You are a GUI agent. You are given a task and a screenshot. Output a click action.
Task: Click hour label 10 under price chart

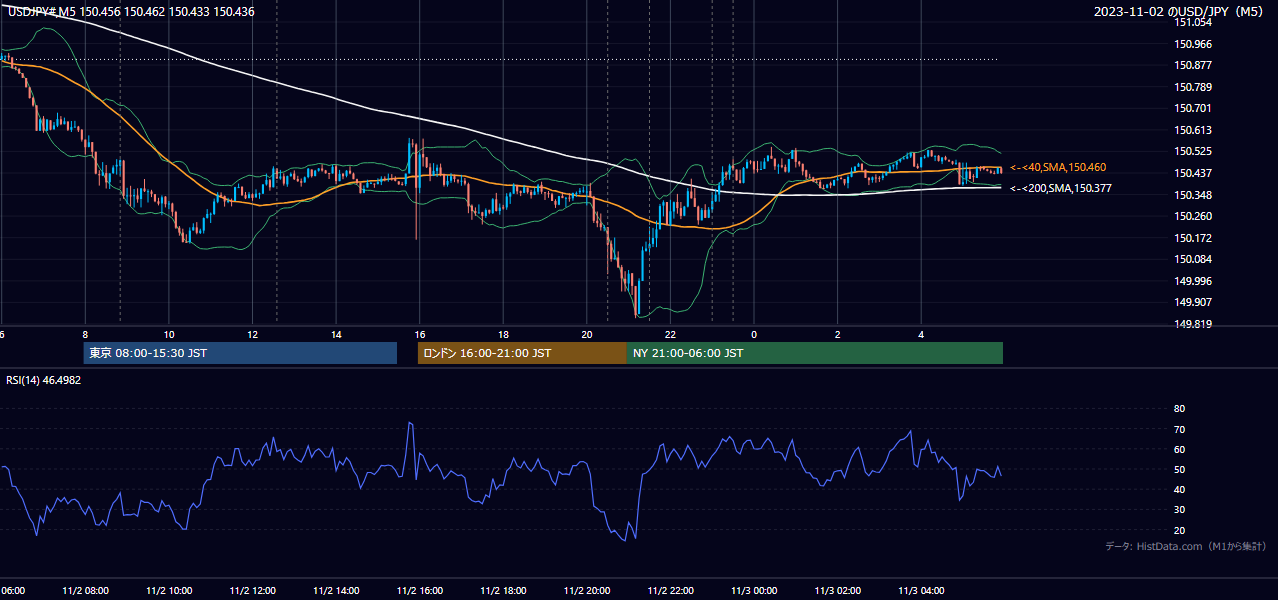tap(169, 335)
